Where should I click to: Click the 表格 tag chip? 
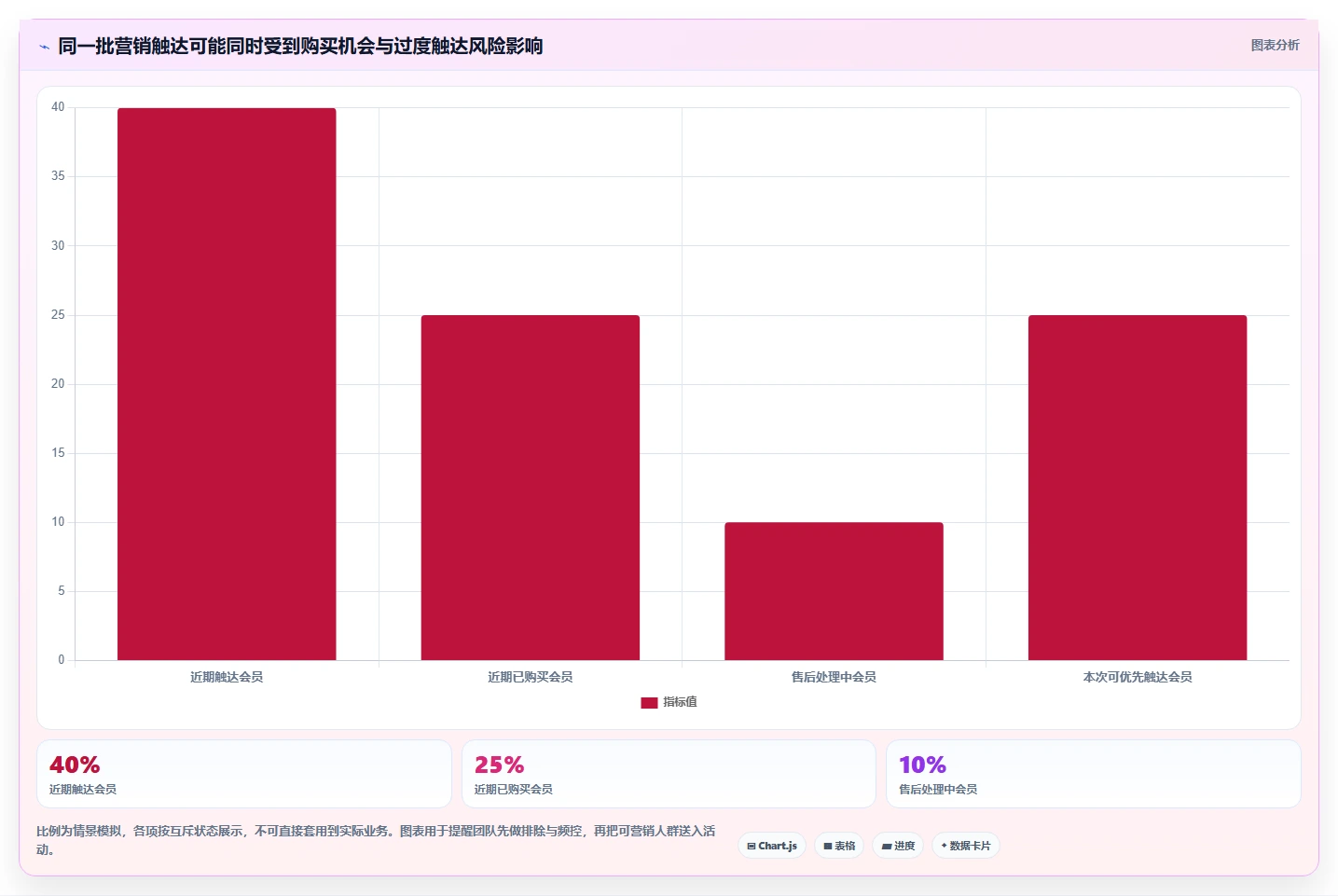[839, 846]
